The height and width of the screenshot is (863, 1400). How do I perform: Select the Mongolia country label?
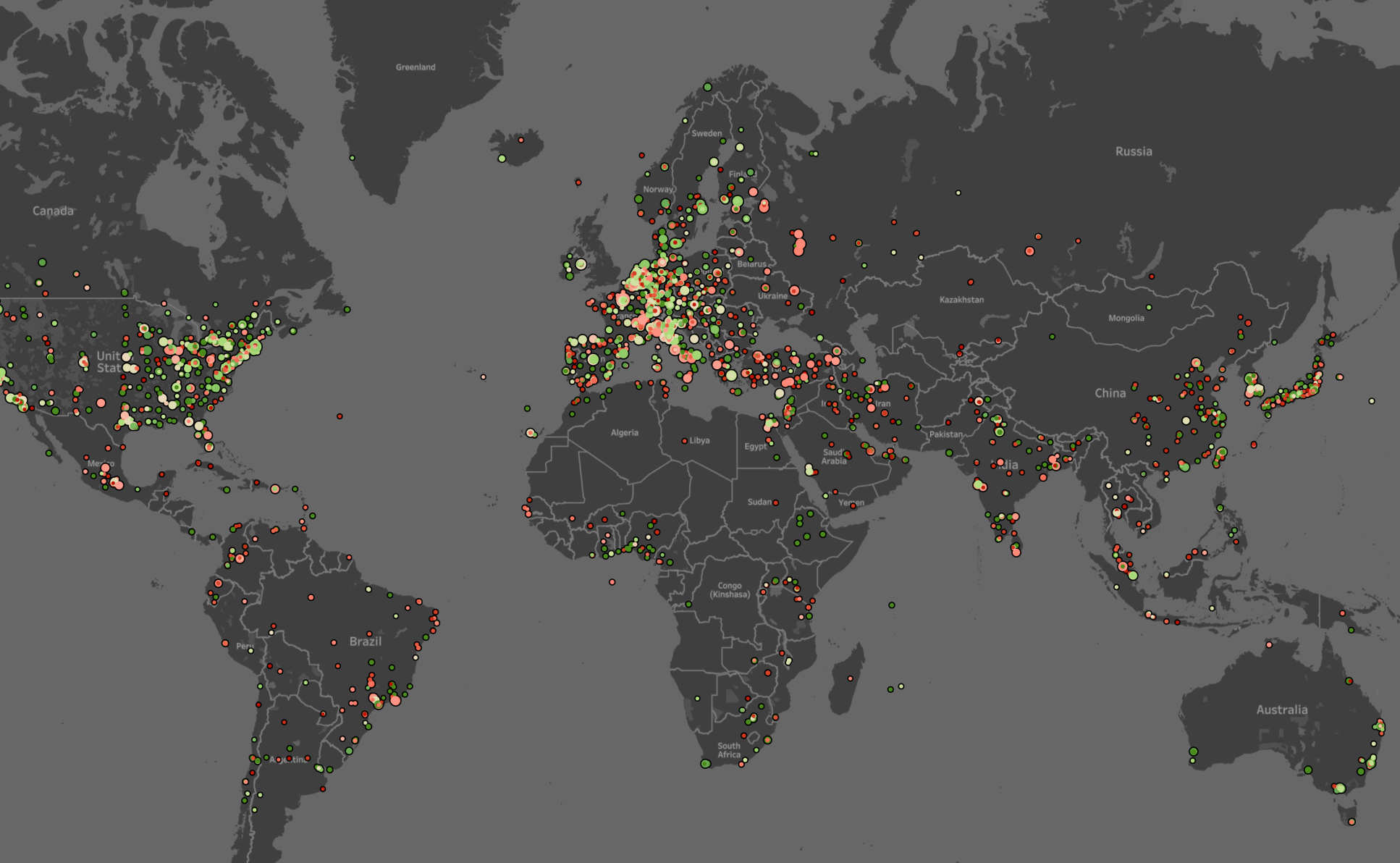[1126, 319]
